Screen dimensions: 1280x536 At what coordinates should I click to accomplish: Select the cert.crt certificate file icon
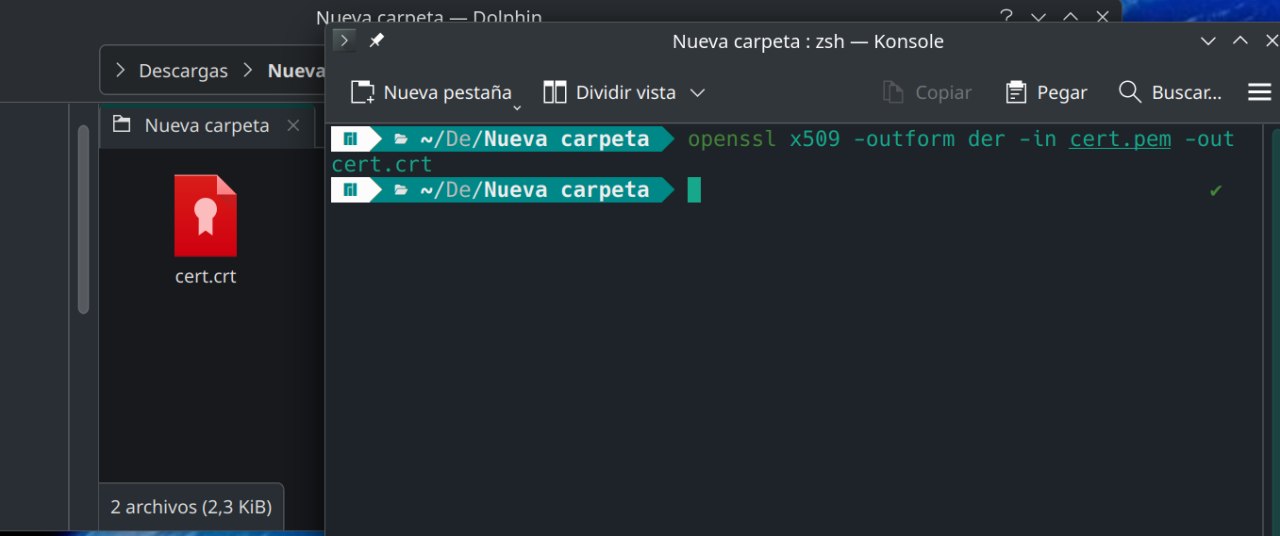(205, 216)
